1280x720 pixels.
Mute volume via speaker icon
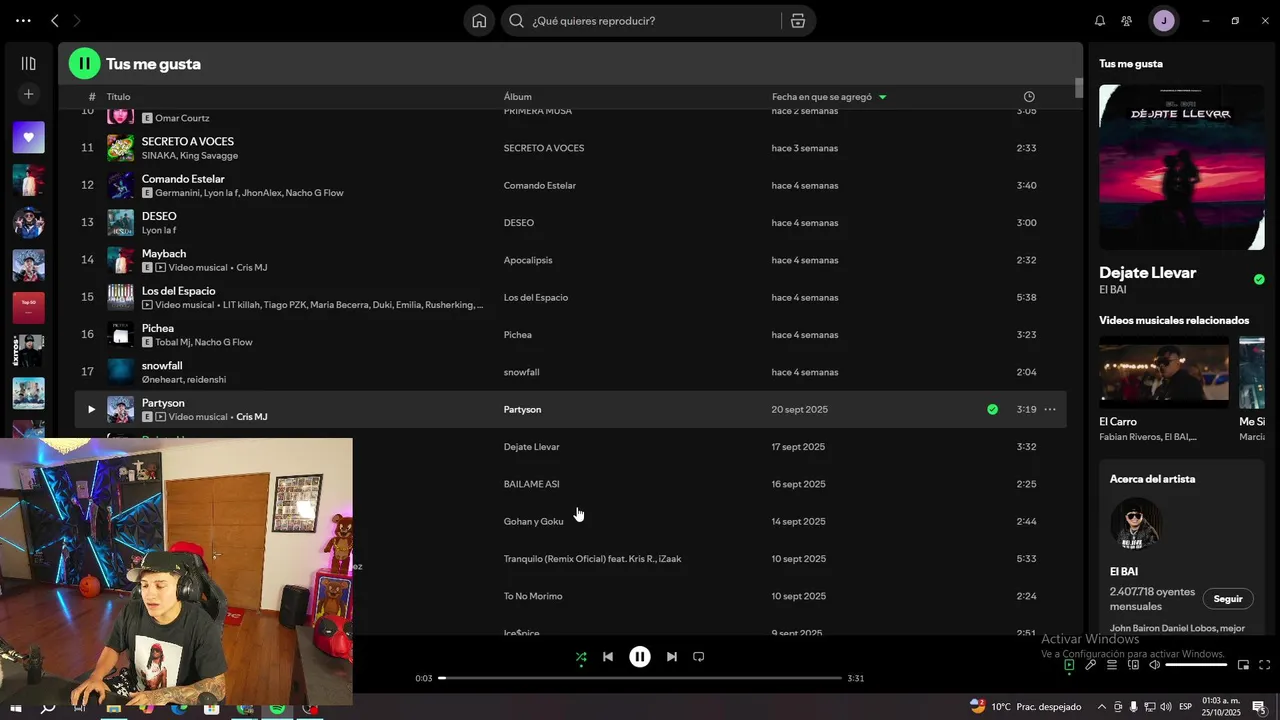1154,665
